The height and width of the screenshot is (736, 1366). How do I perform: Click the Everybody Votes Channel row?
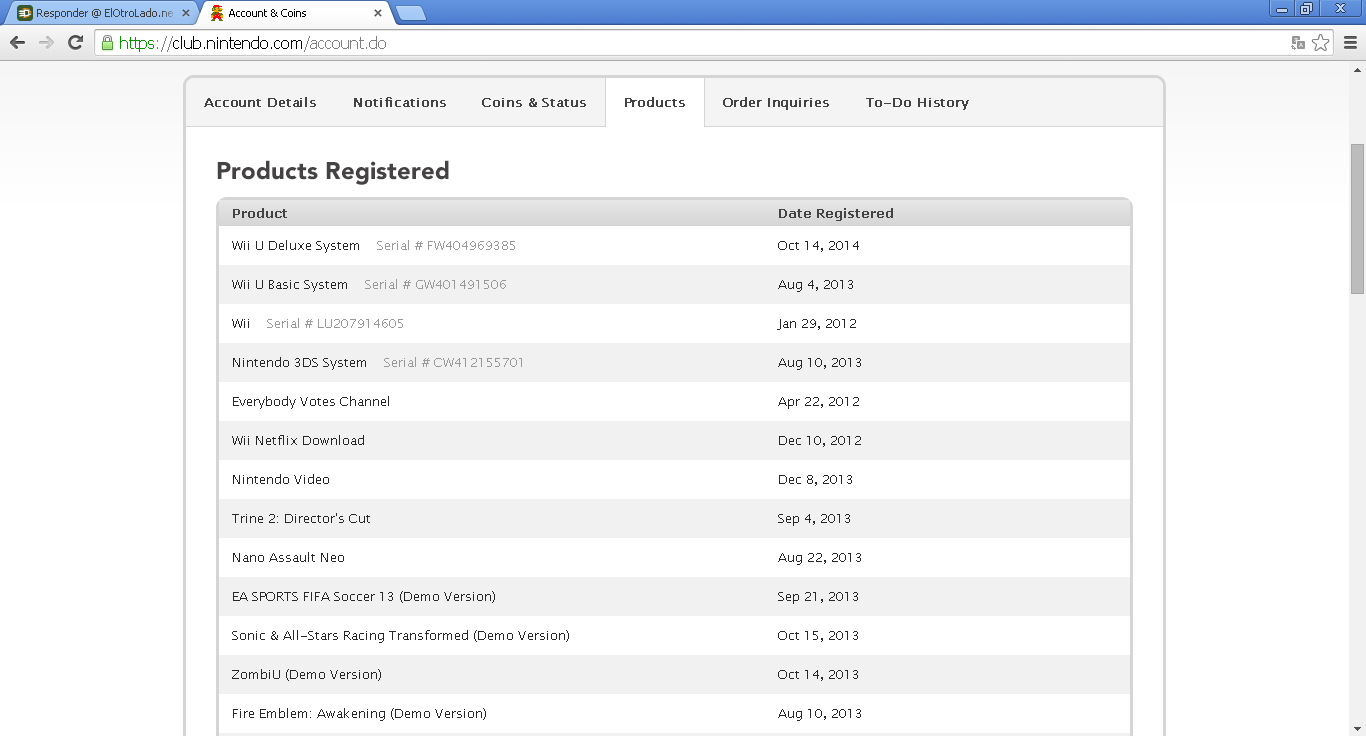pos(674,401)
